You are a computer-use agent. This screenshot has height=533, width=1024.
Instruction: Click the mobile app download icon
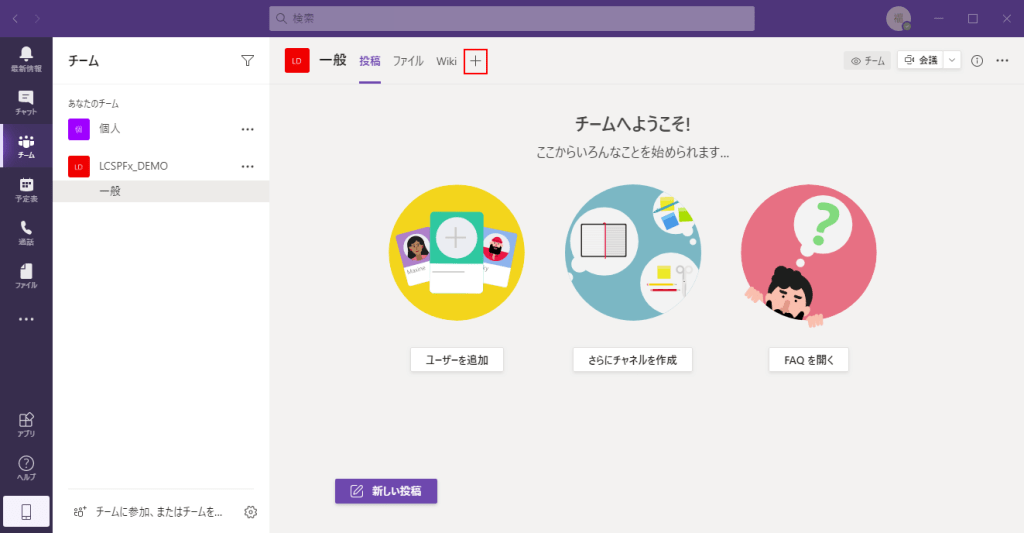coord(26,512)
